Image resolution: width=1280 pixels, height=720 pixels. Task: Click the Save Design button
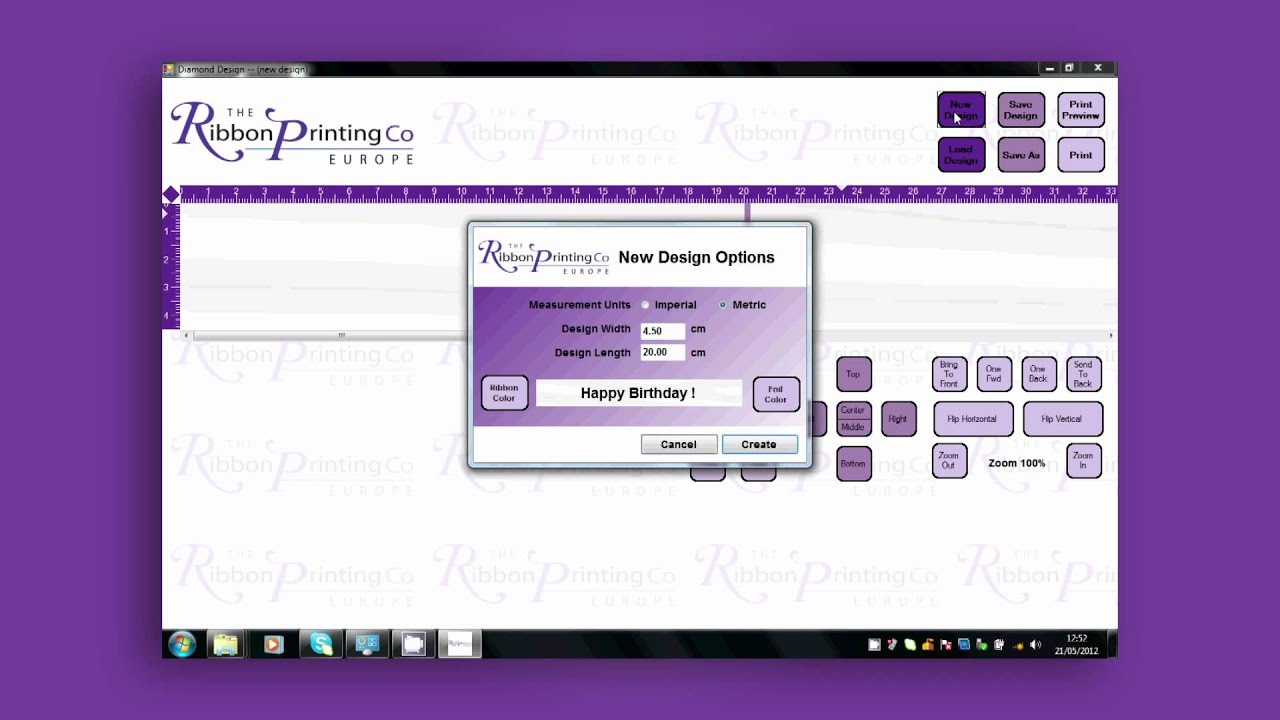[x=1021, y=110]
